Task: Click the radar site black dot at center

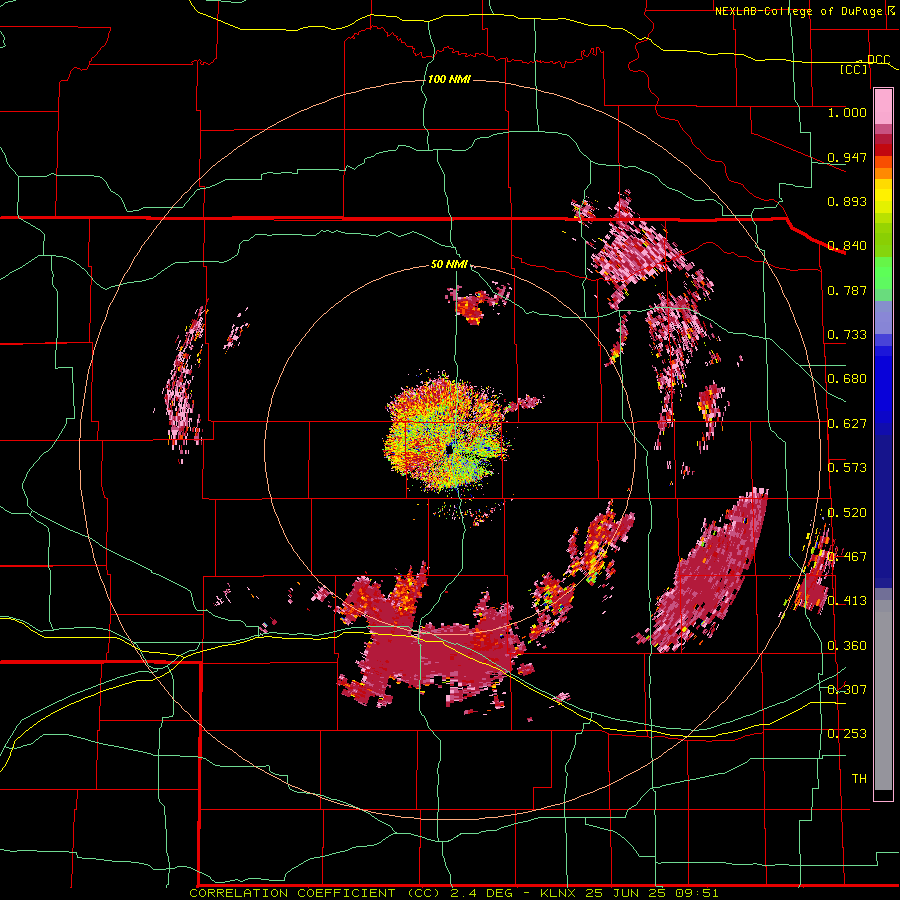Action: [449, 450]
